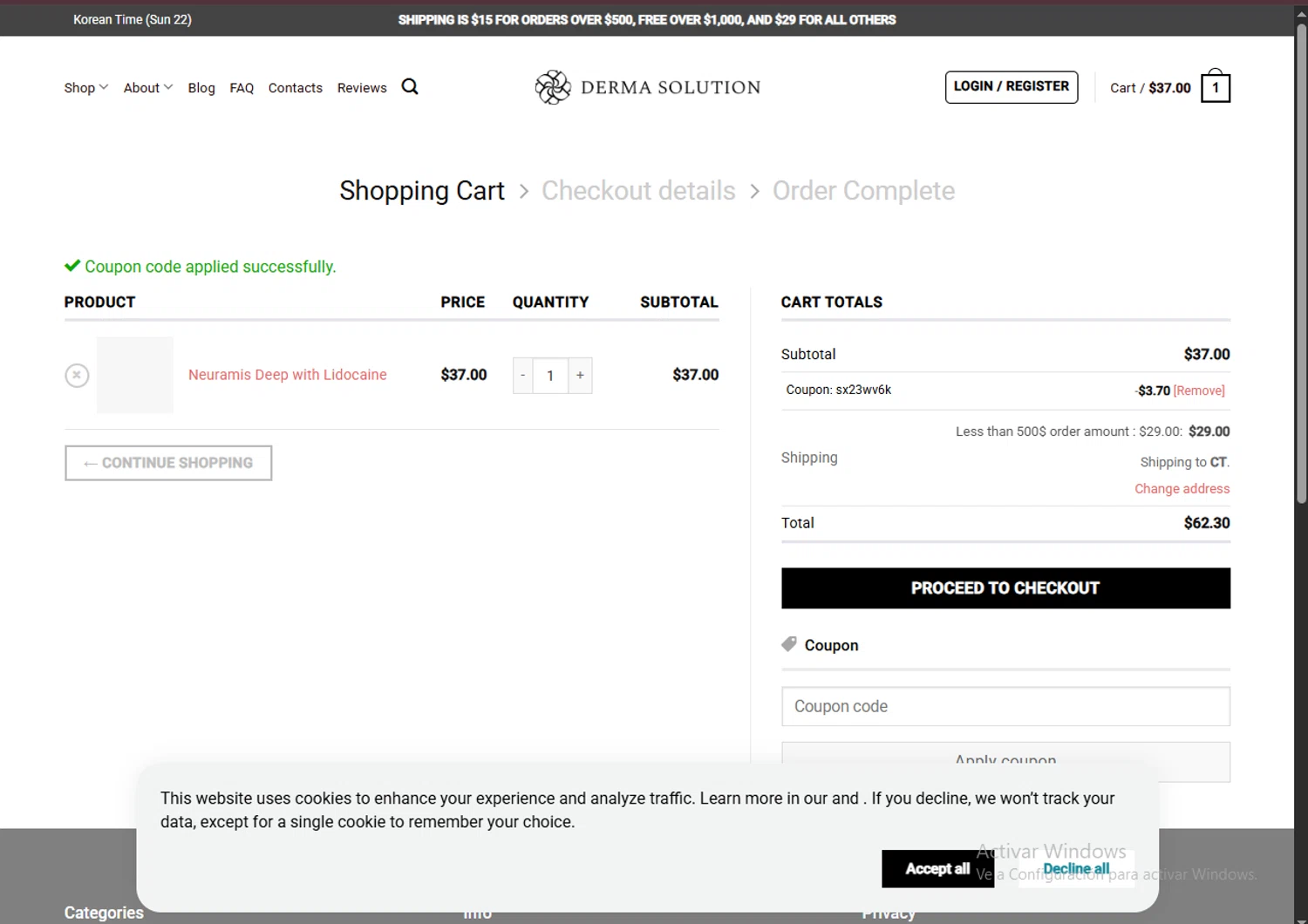1308x924 pixels.
Task: Increase quantity with plus button
Action: pos(580,375)
